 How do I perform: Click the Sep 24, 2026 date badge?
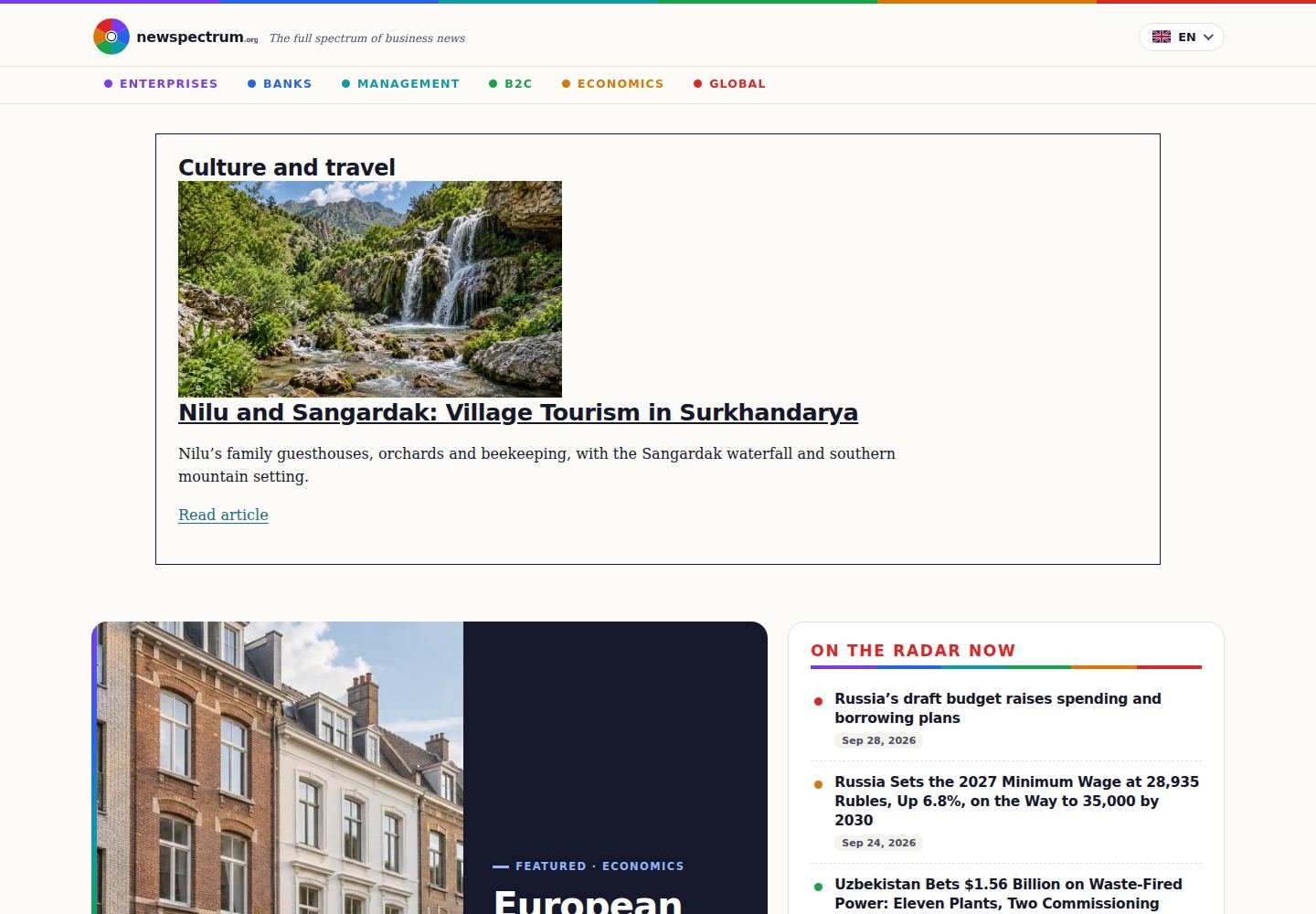tap(878, 843)
